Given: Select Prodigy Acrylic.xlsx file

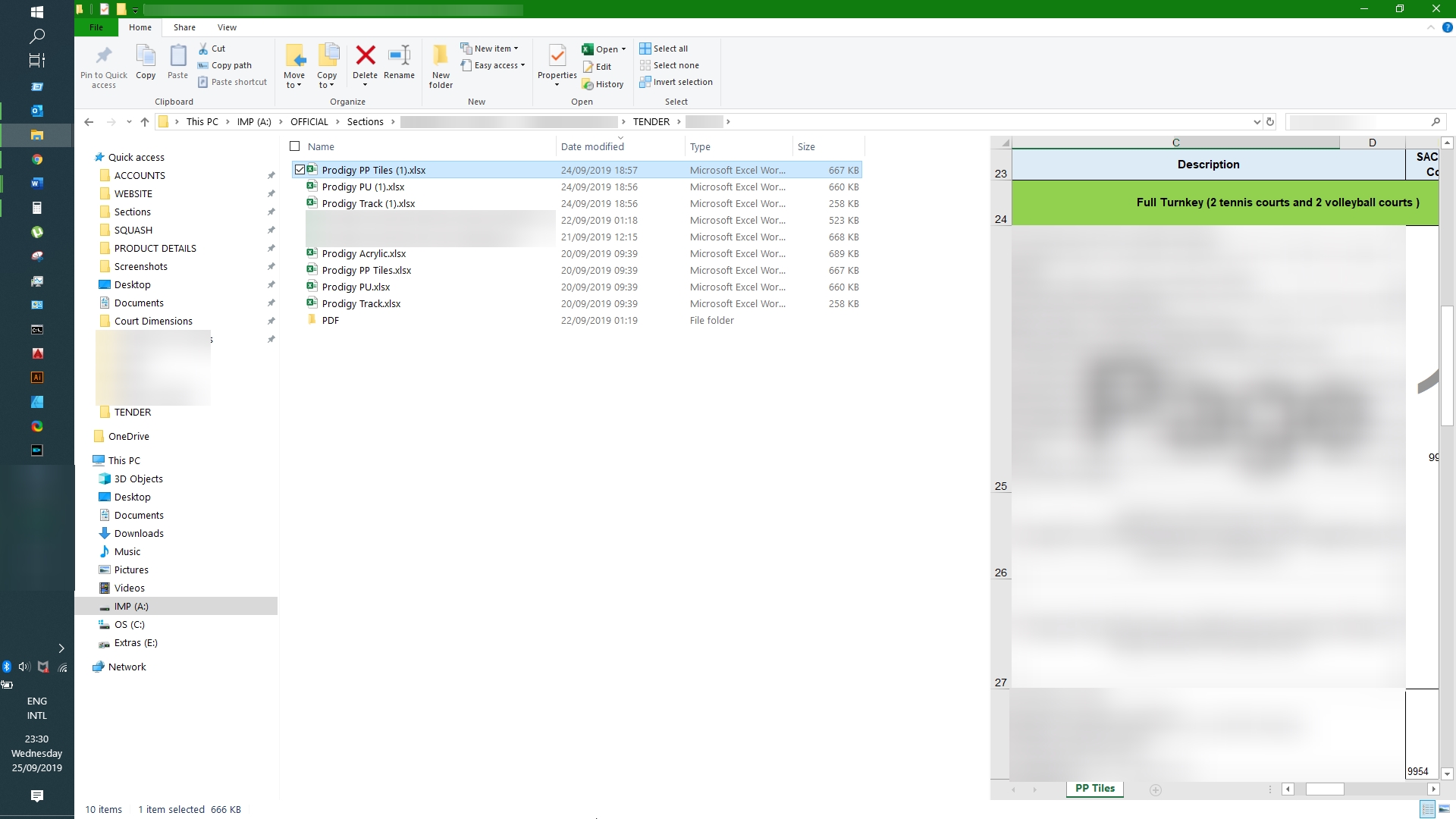Looking at the screenshot, I should 364,253.
